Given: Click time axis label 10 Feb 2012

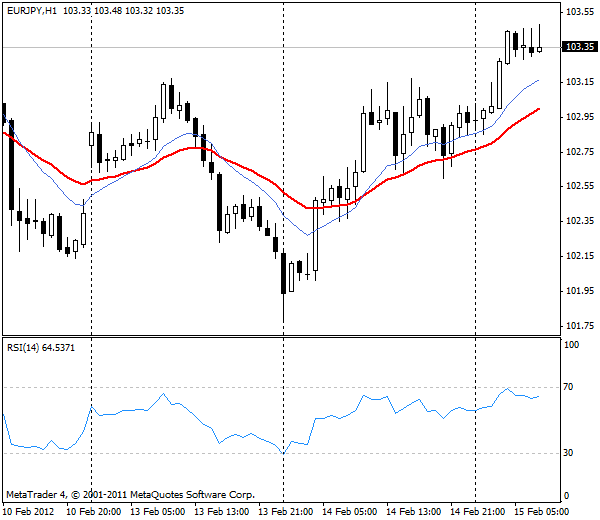Looking at the screenshot, I should click(29, 512).
